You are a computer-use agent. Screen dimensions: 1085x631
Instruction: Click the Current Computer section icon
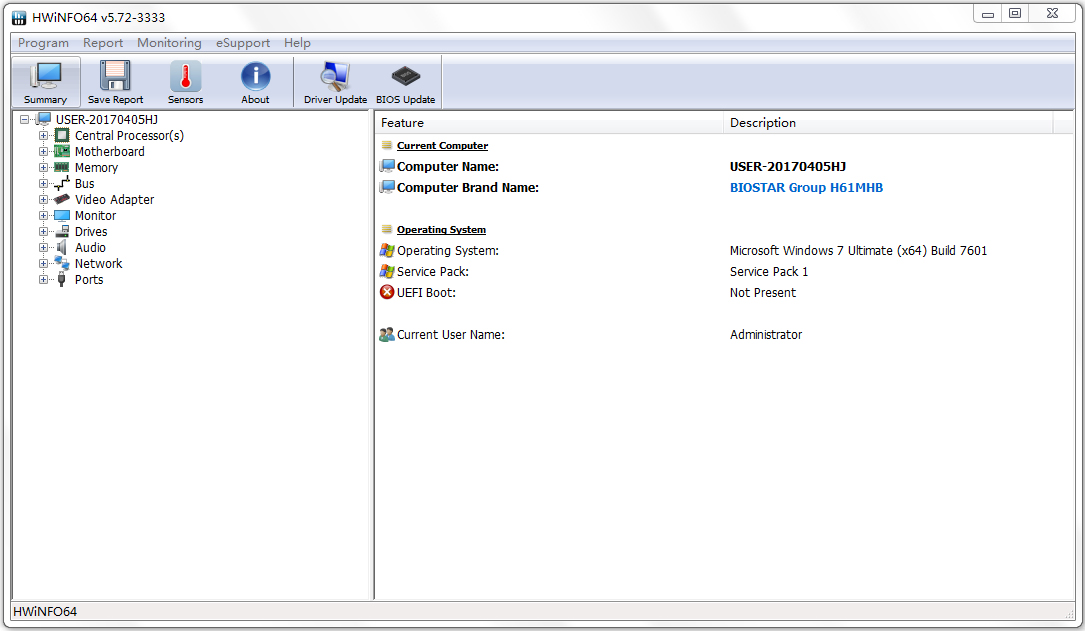pyautogui.click(x=387, y=145)
